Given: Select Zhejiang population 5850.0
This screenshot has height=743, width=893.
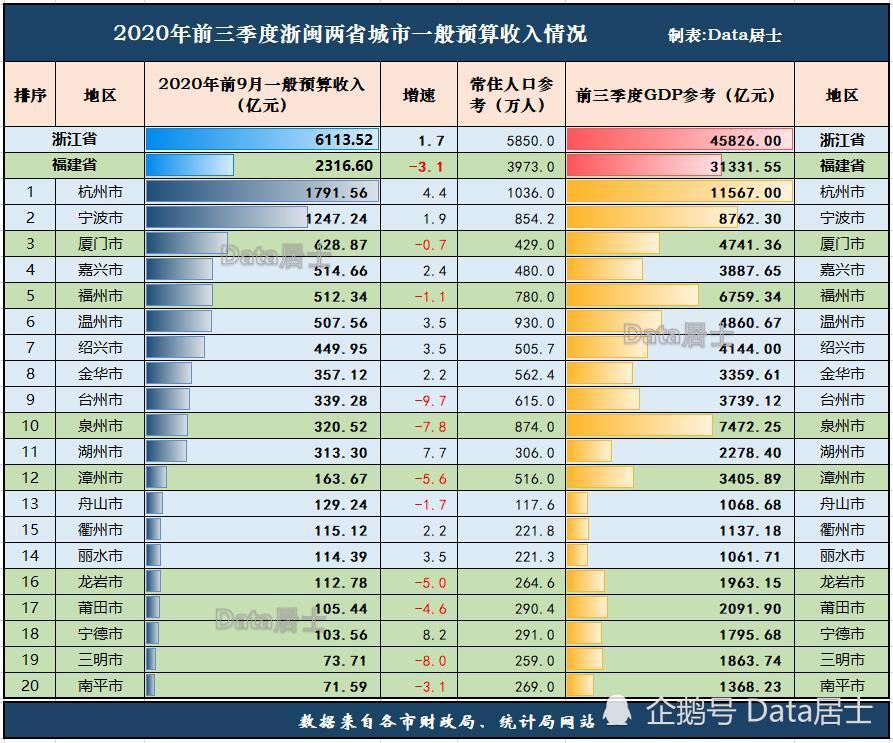Looking at the screenshot, I should click(530, 141).
